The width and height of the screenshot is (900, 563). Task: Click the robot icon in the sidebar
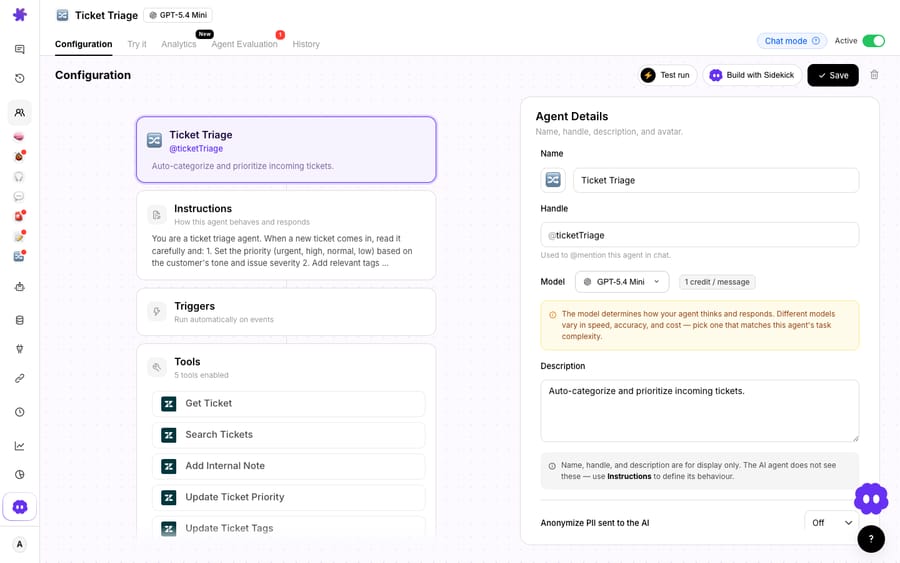(x=20, y=286)
